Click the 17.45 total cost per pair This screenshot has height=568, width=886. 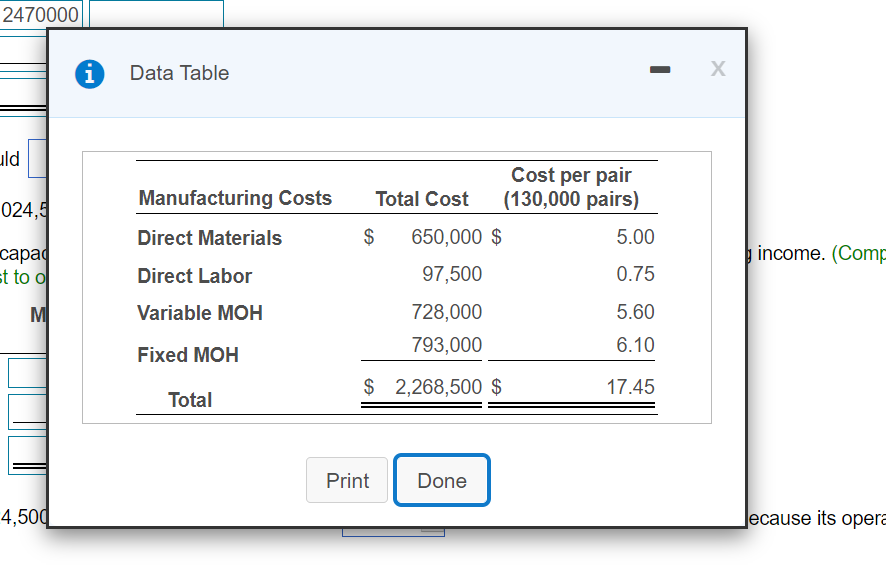click(x=631, y=387)
